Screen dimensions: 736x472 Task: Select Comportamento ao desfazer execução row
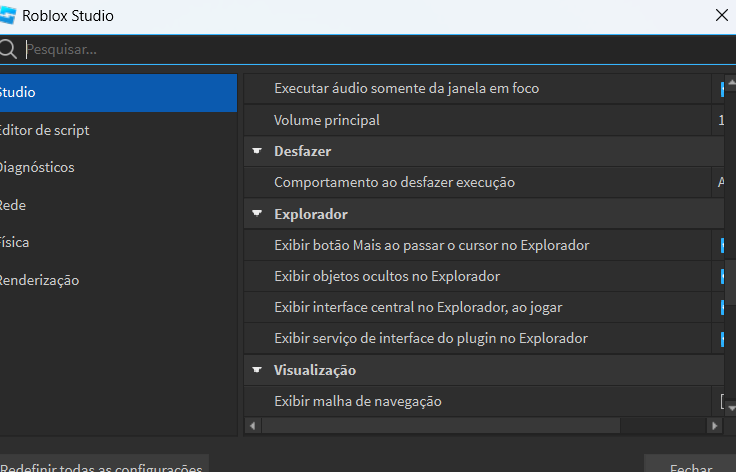[483, 182]
